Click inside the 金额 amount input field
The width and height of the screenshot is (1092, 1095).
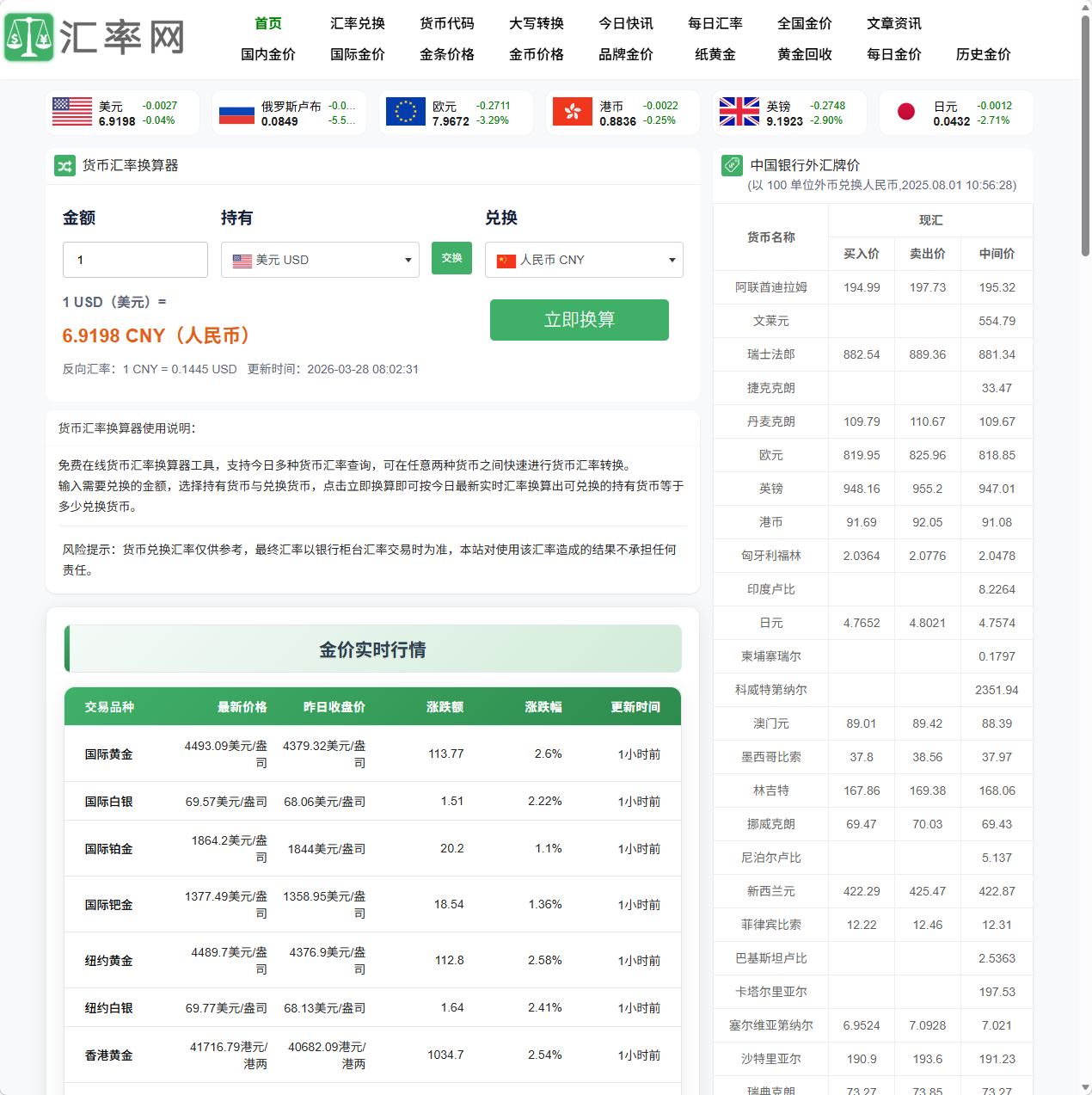(x=135, y=259)
